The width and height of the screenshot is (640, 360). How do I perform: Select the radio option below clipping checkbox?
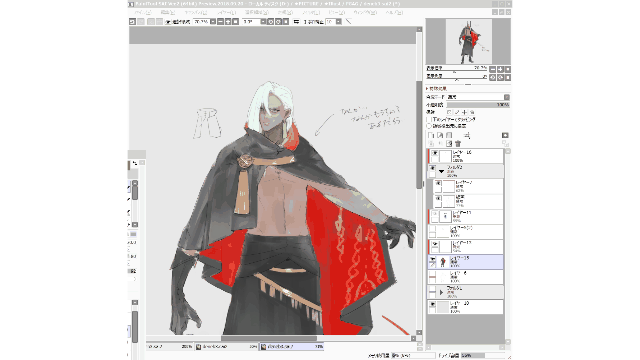coord(429,126)
